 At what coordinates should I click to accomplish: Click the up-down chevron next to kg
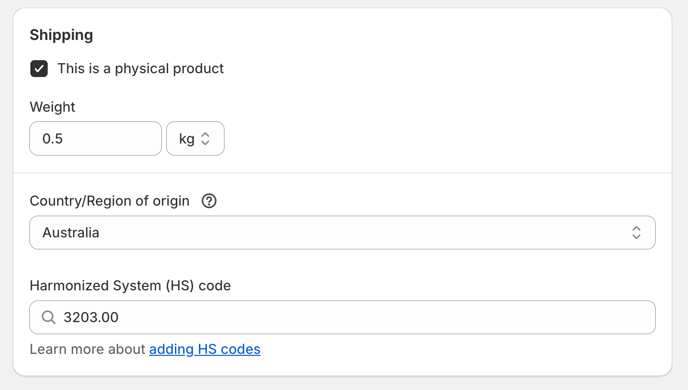tap(205, 139)
